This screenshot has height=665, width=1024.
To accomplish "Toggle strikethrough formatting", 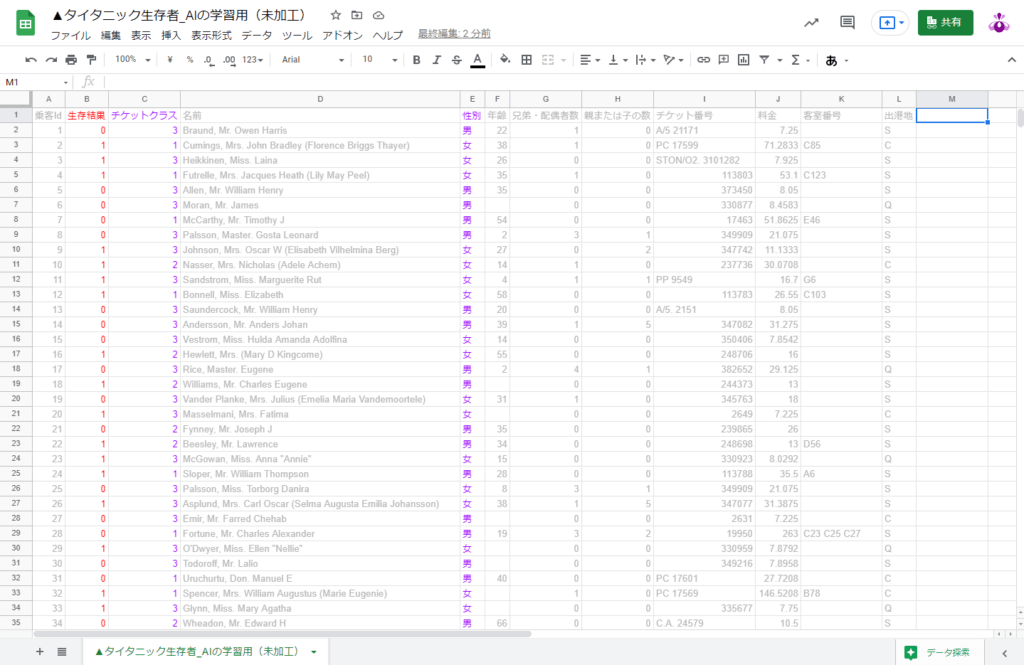I will [x=457, y=60].
